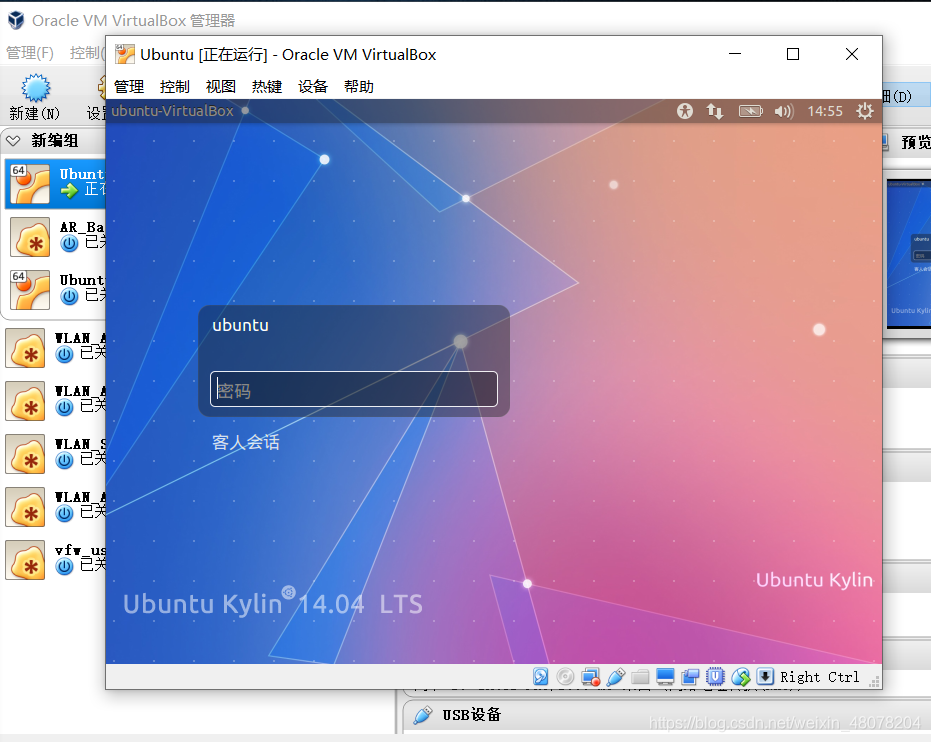Open the 视图 menu in the VM window
Screen dimensions: 931x742
coord(220,86)
